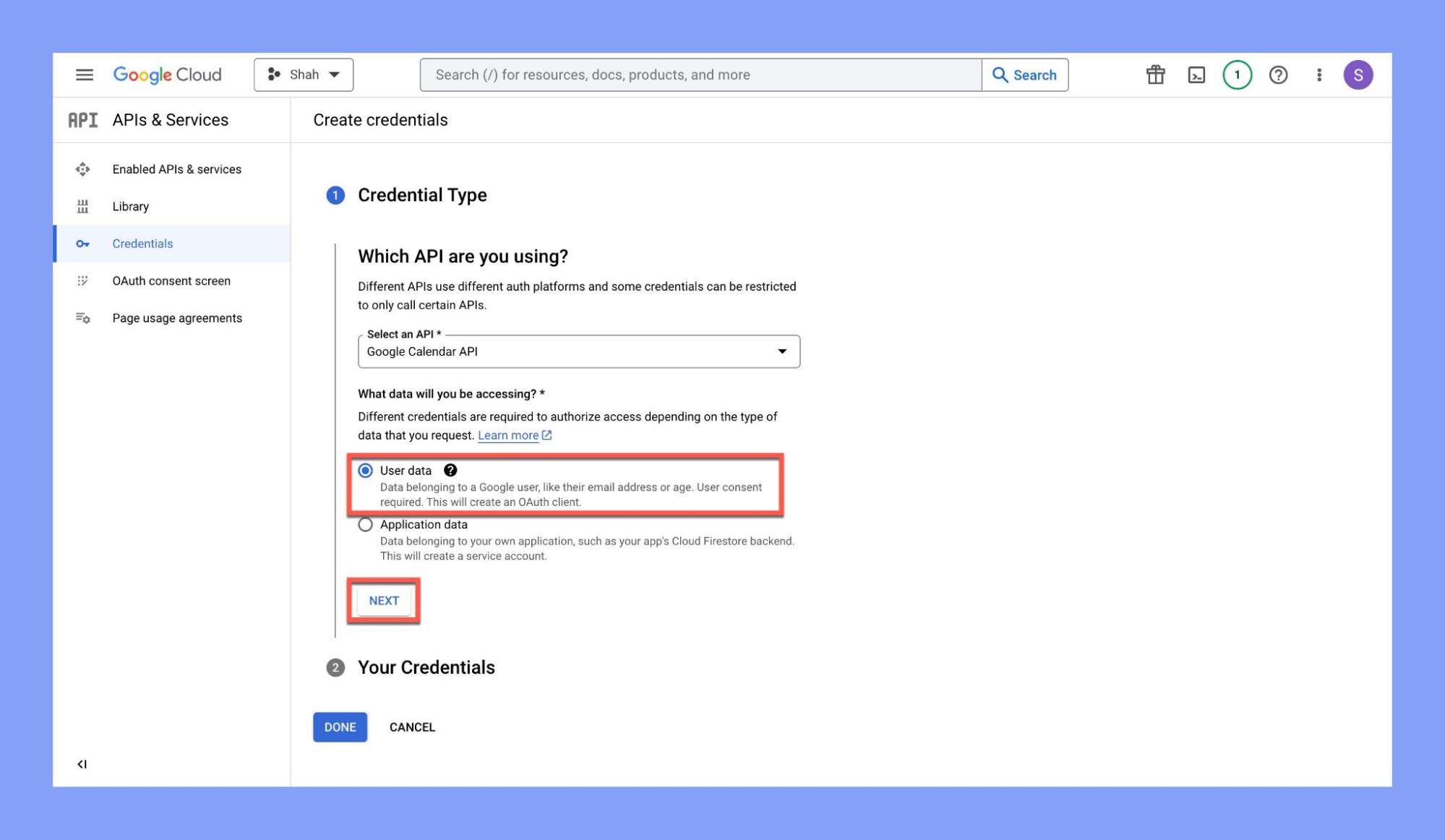Click the hamburger menu icon

point(83,74)
